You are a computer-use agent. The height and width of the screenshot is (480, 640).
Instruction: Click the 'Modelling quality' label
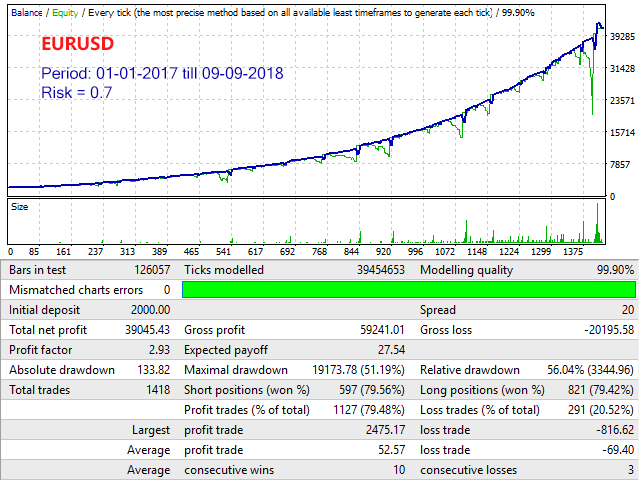click(466, 270)
